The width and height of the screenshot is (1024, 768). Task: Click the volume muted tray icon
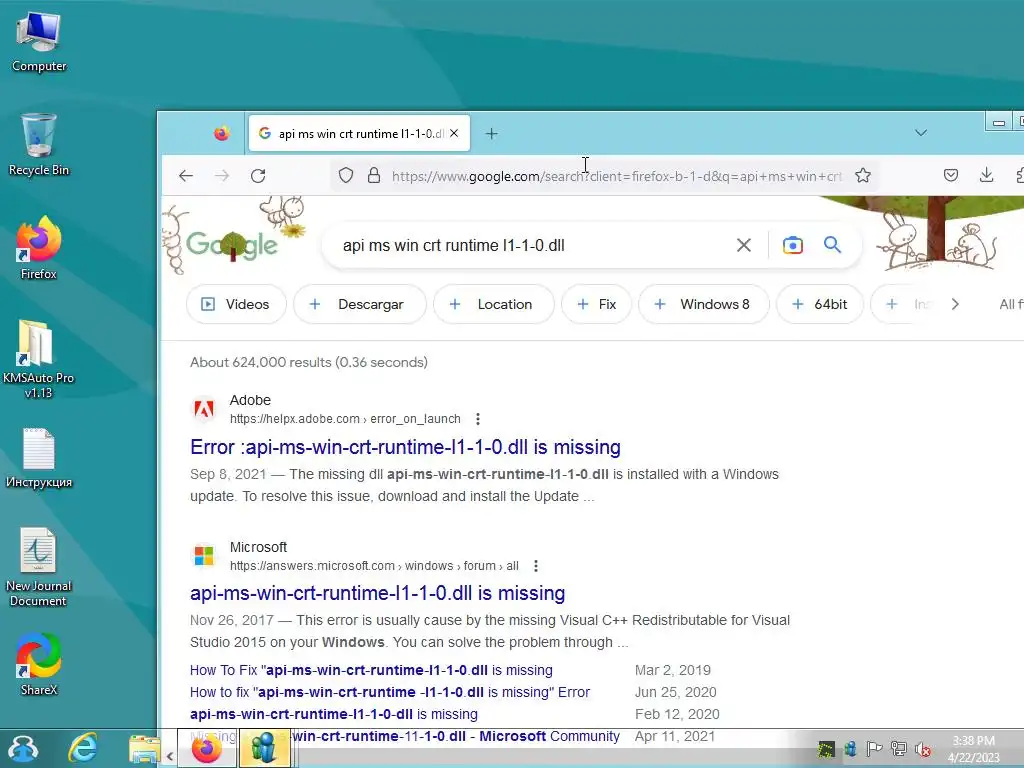[x=922, y=748]
